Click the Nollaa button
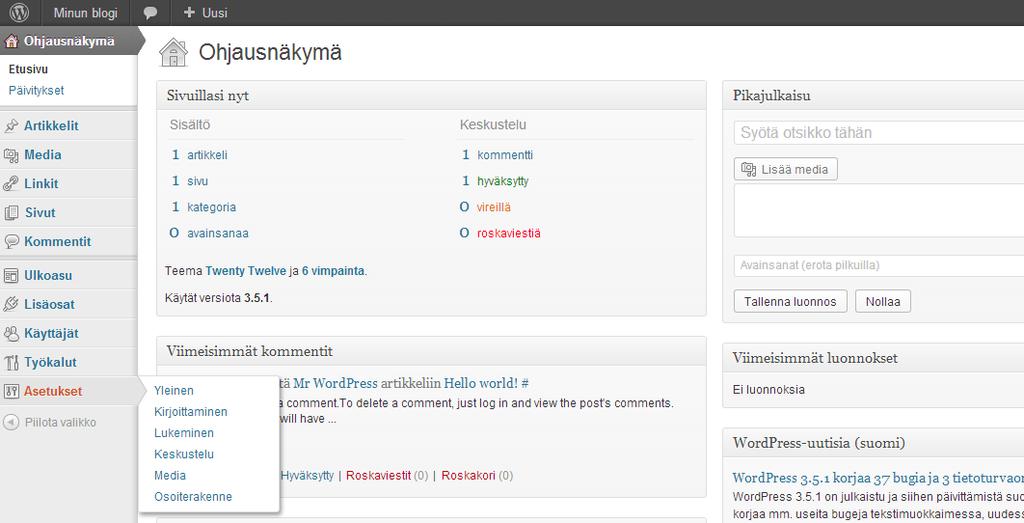1024x523 pixels. pos(883,302)
